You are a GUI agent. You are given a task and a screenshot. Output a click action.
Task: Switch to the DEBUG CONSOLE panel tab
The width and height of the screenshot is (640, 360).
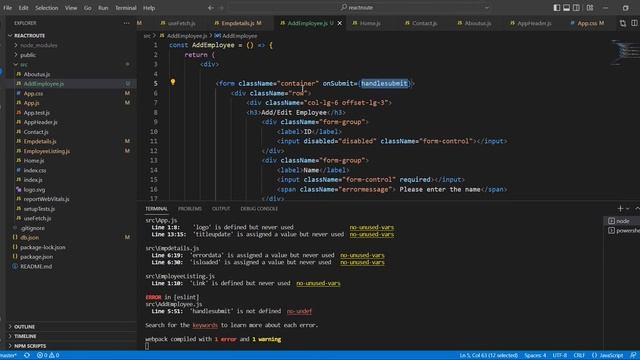coord(259,209)
